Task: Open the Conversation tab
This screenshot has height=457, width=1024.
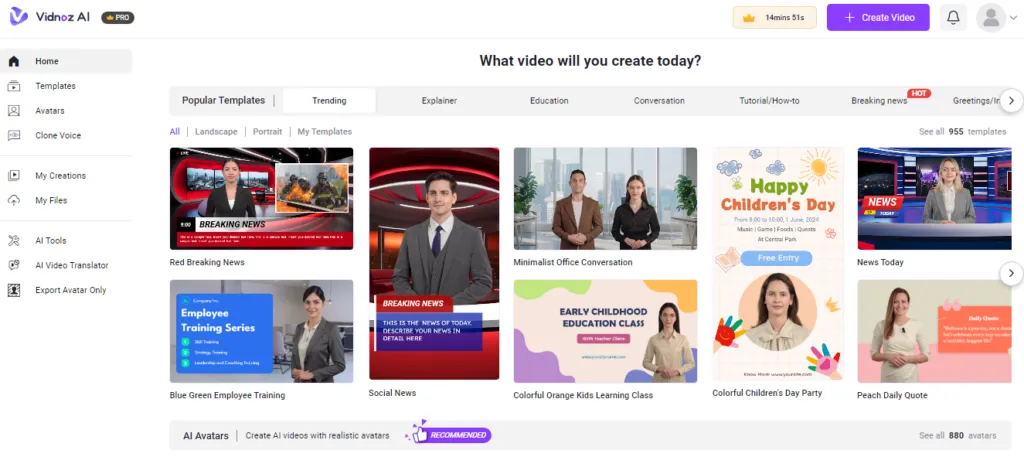Action: pyautogui.click(x=659, y=101)
